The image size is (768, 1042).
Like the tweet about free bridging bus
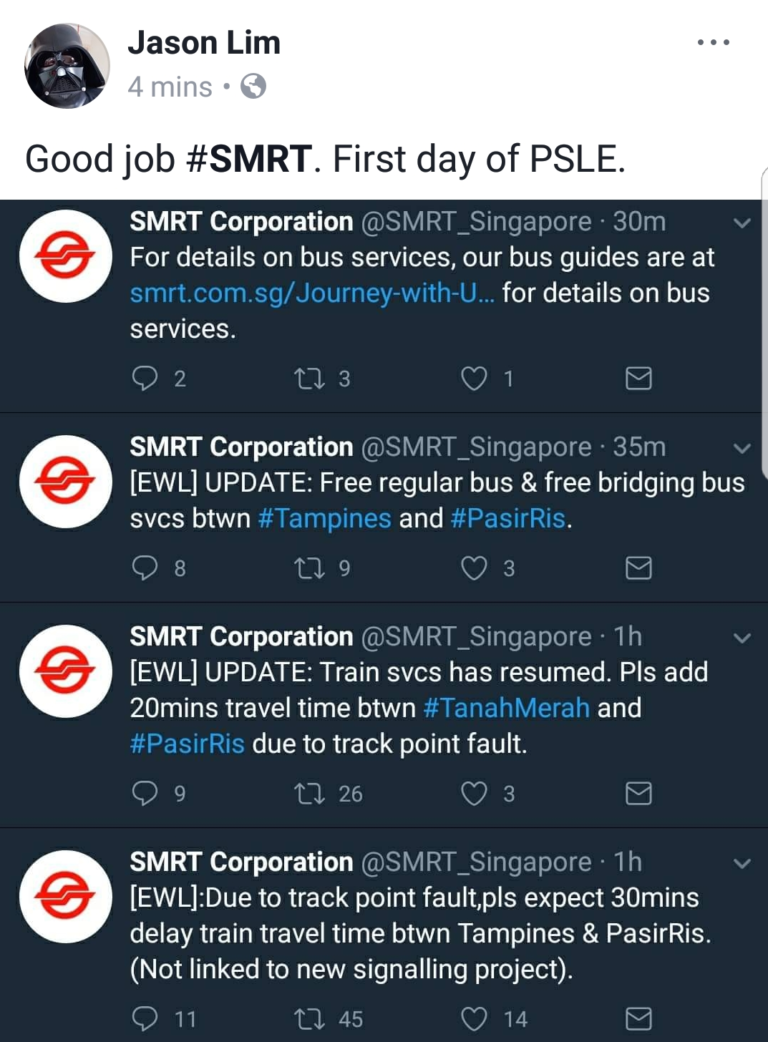click(474, 569)
